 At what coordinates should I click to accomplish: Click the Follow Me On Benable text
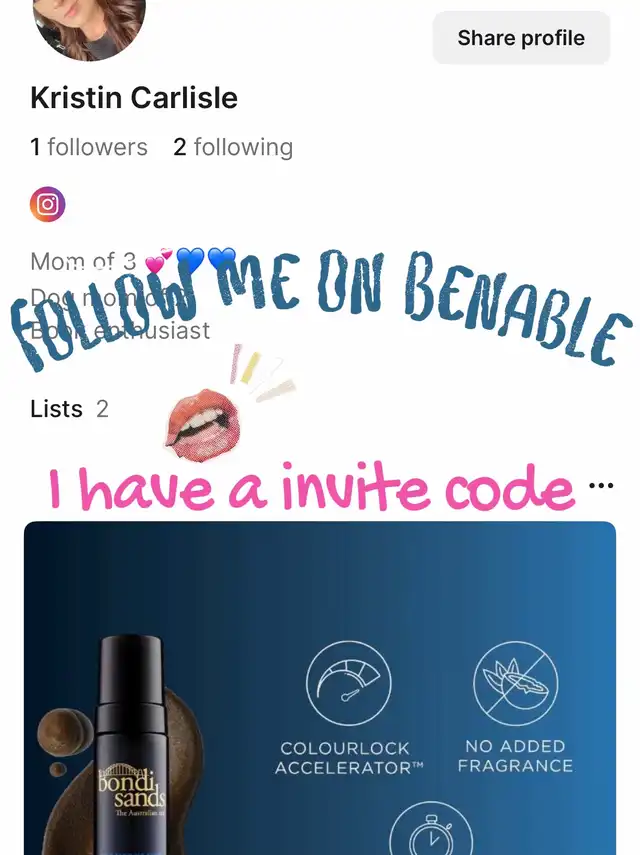click(x=322, y=305)
